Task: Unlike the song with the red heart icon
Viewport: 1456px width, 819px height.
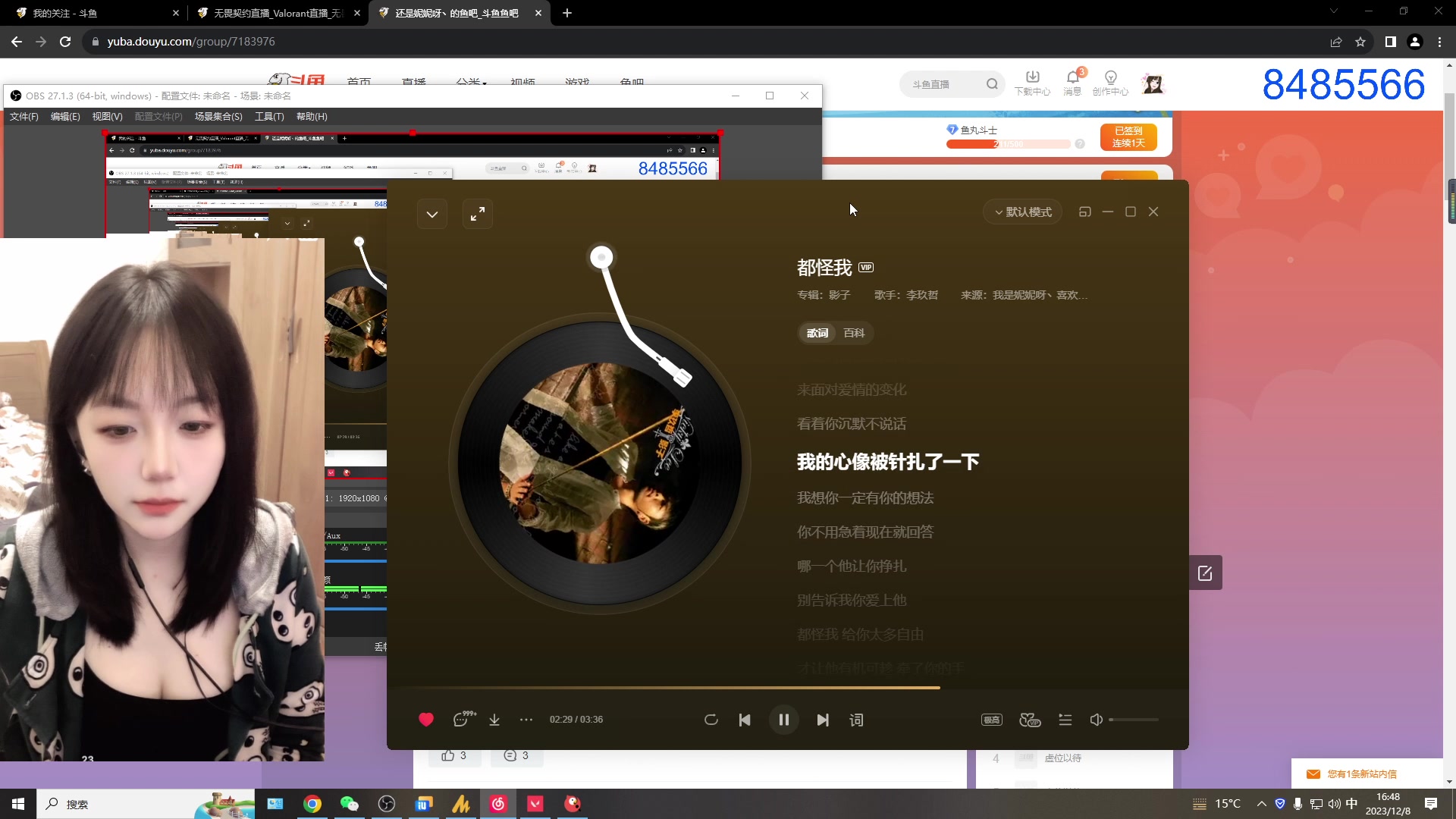Action: (426, 720)
